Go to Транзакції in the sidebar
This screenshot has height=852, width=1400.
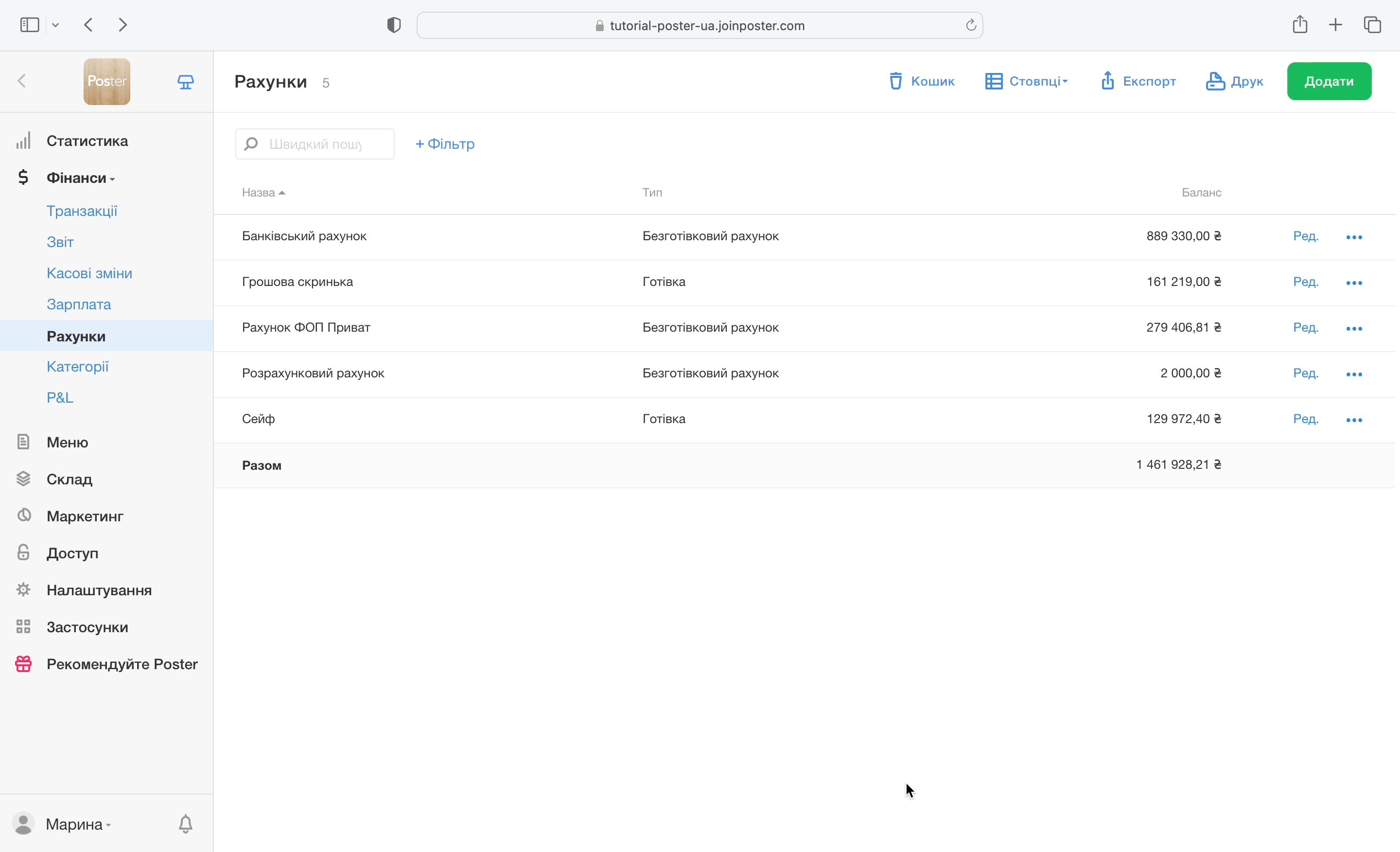(82, 211)
